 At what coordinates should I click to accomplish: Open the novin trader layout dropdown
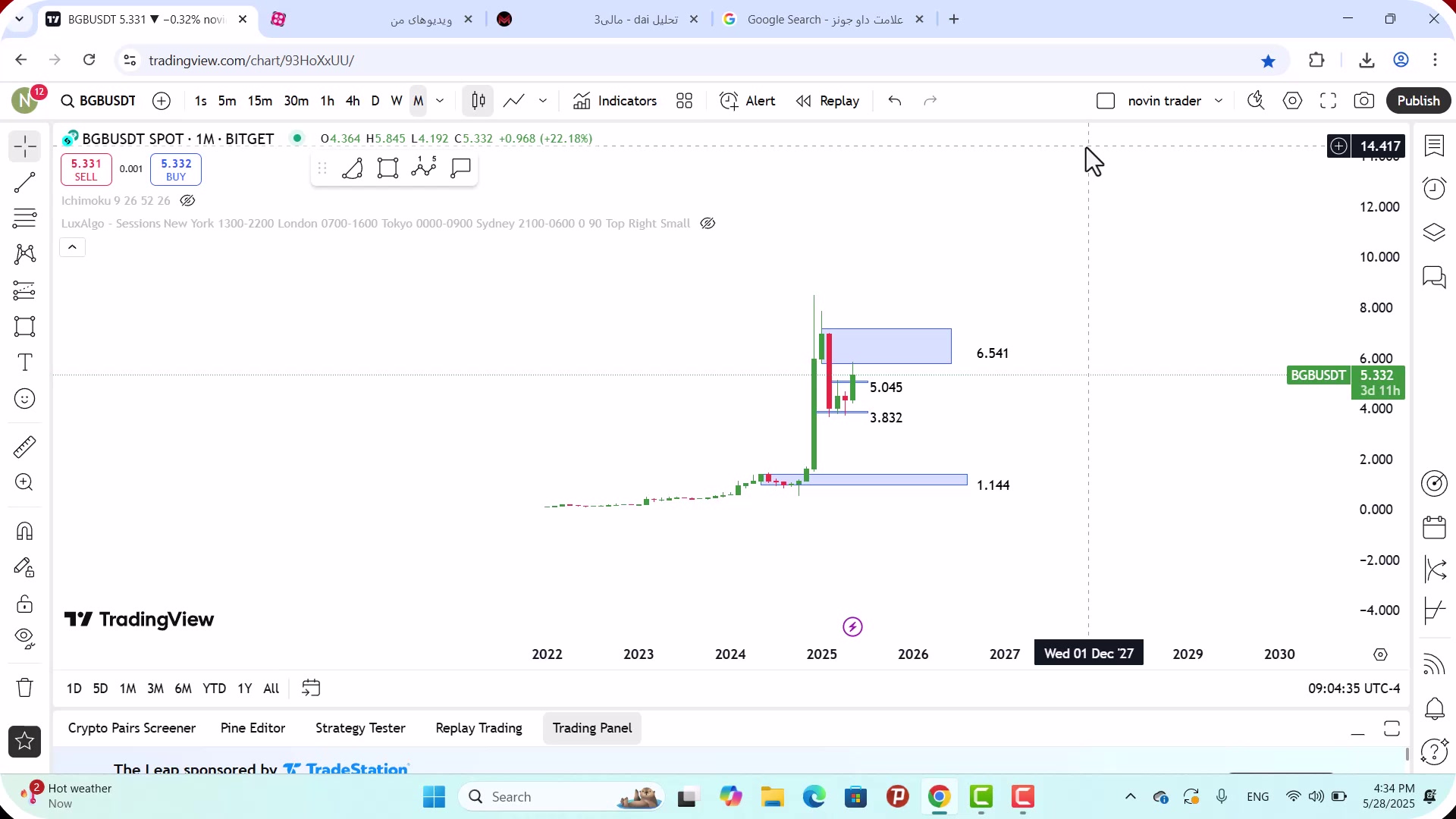point(1219,101)
